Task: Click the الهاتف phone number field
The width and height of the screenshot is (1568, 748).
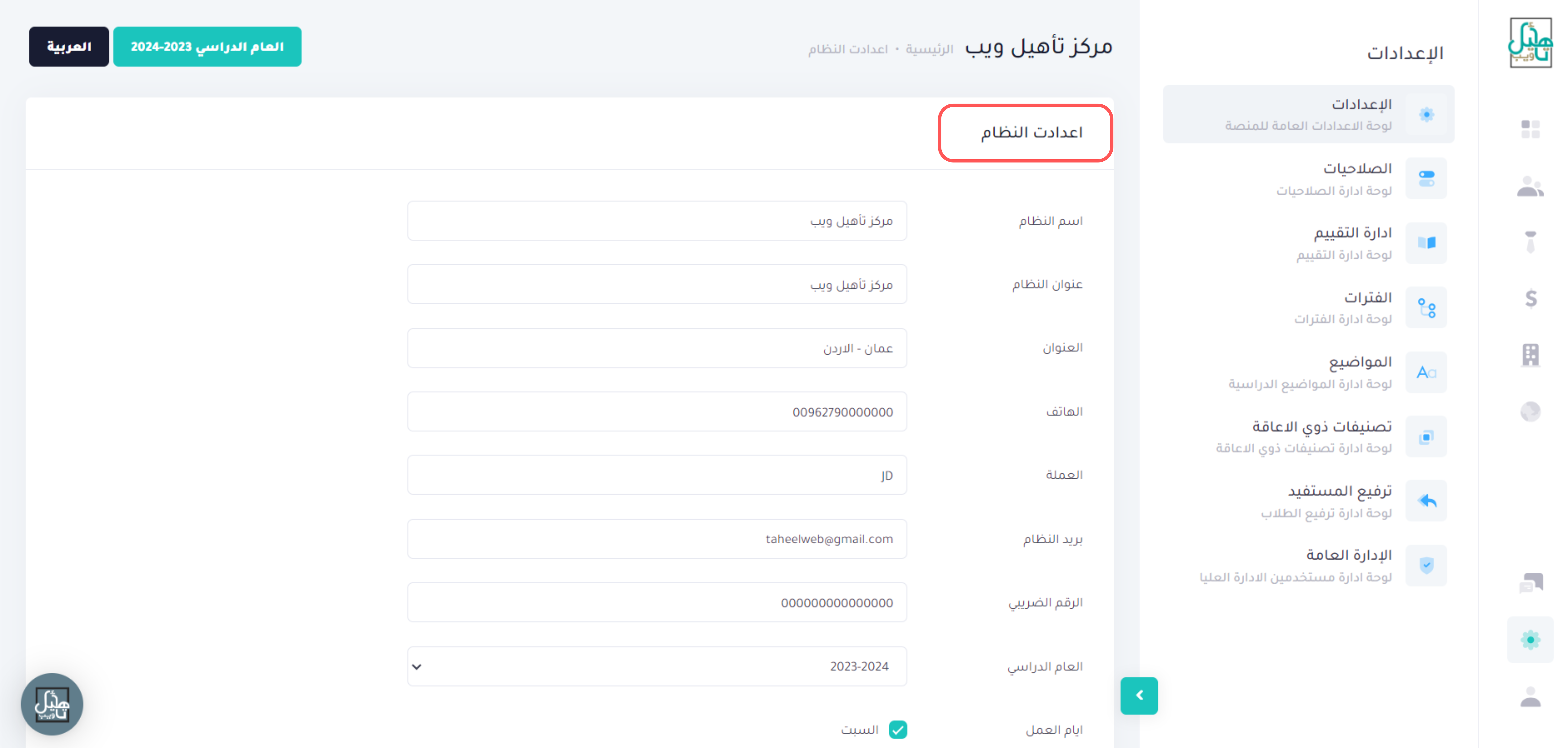Action: click(x=657, y=411)
